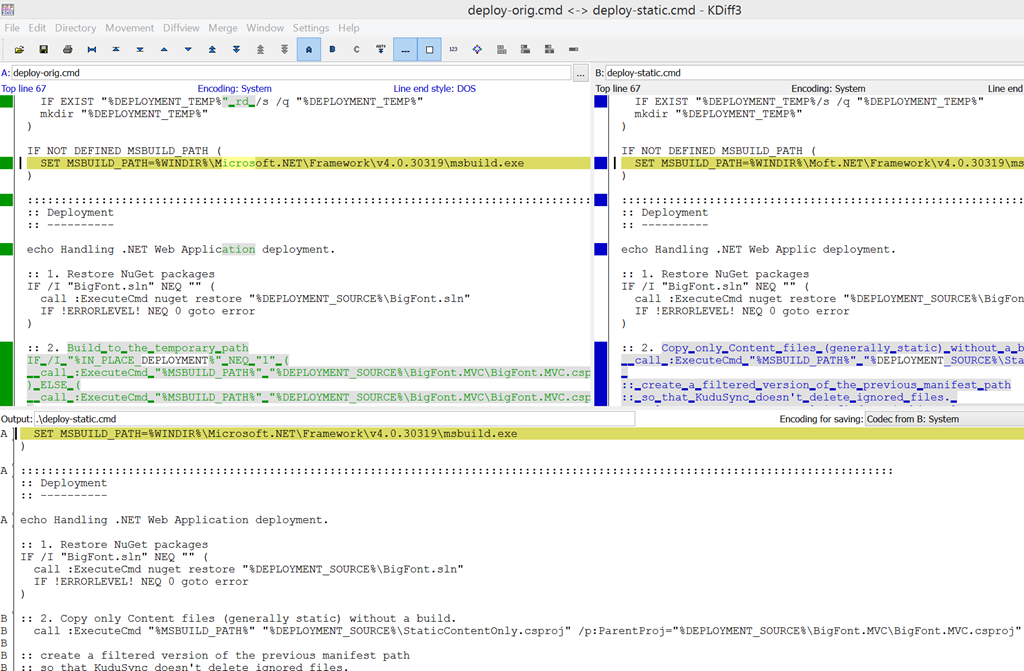Open Encoding for saving dropdown

click(x=944, y=419)
